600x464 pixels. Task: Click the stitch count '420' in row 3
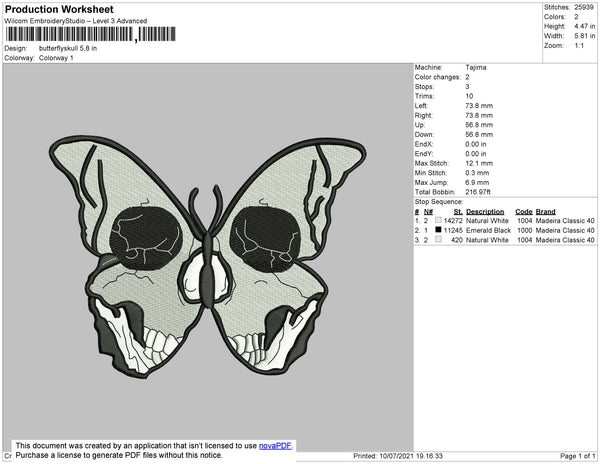pyautogui.click(x=457, y=240)
